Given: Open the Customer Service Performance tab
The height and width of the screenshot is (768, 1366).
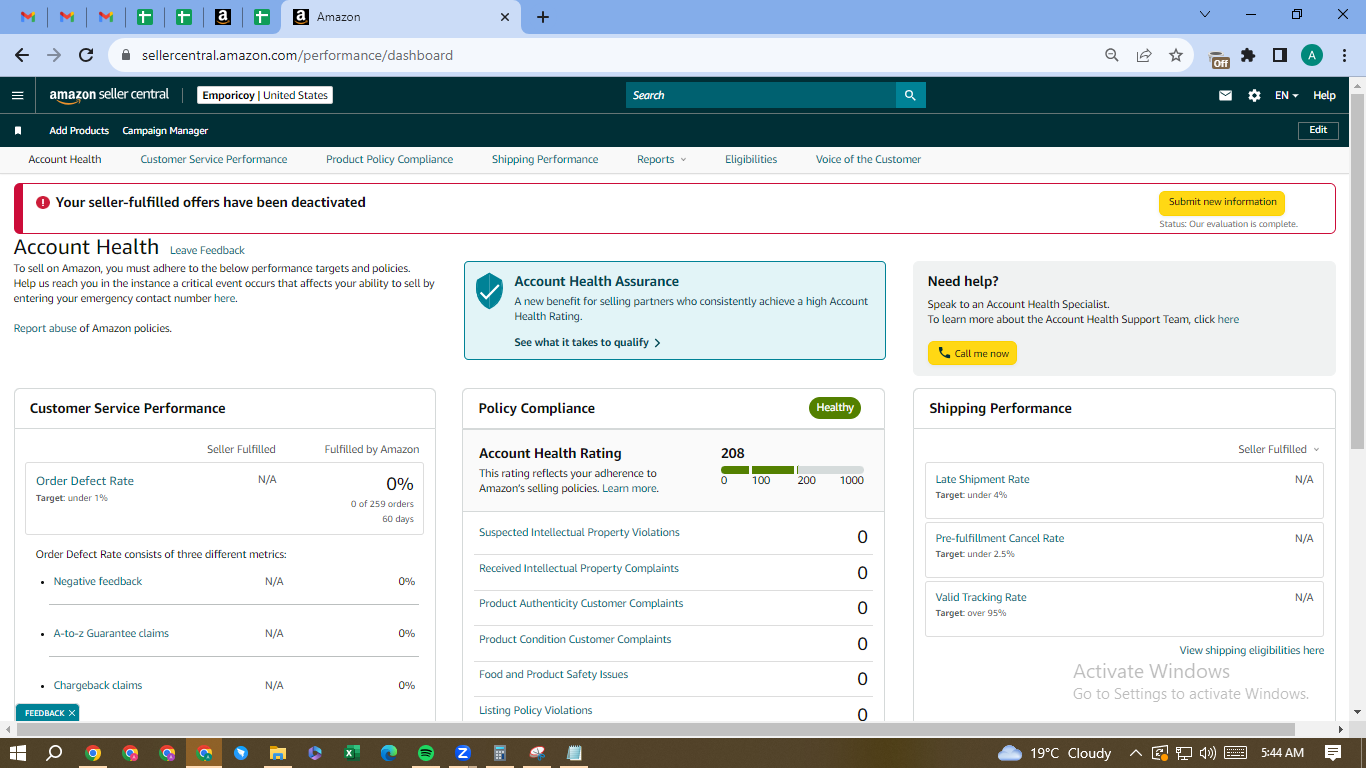Looking at the screenshot, I should (214, 160).
